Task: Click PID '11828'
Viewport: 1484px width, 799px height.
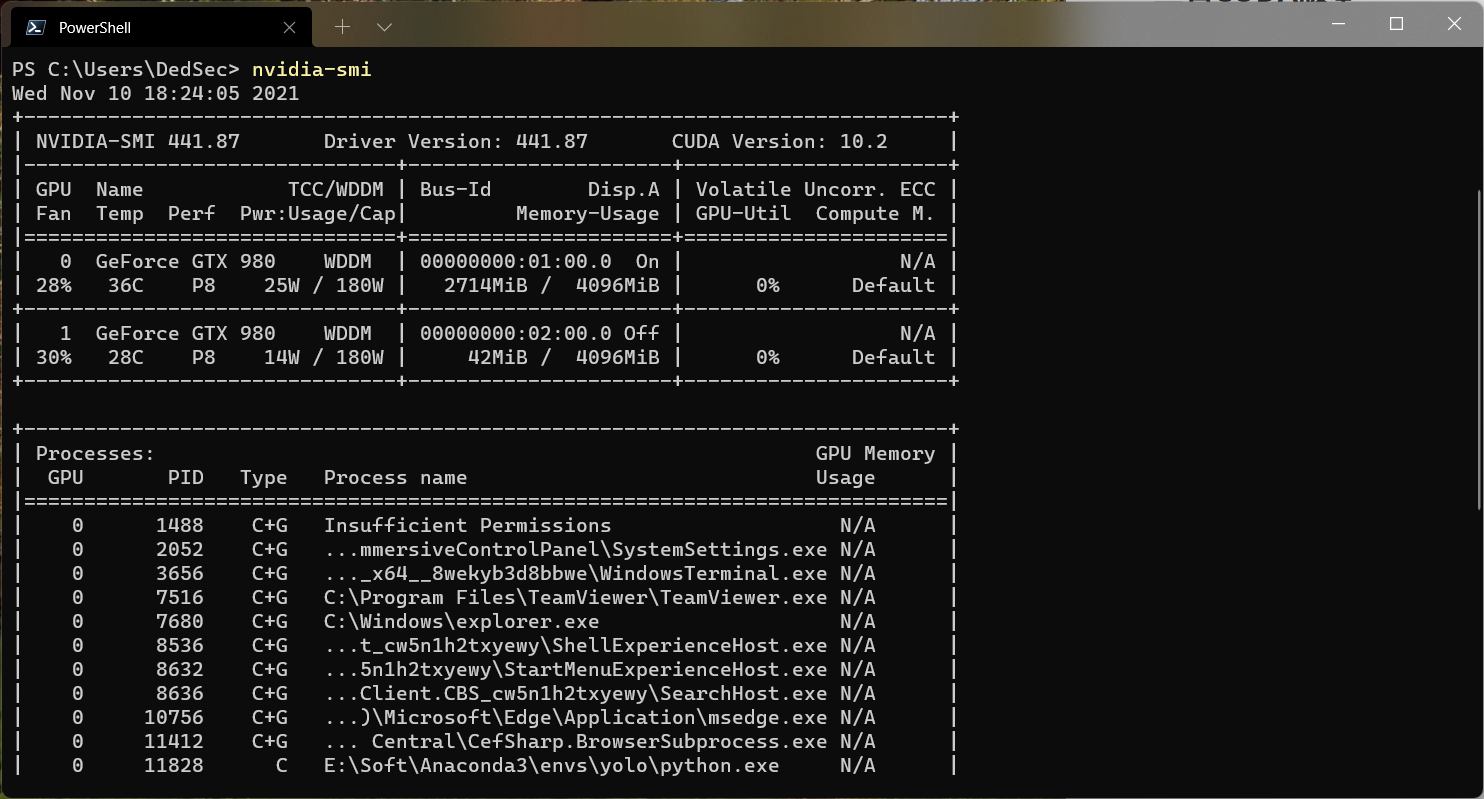Action: [x=174, y=766]
